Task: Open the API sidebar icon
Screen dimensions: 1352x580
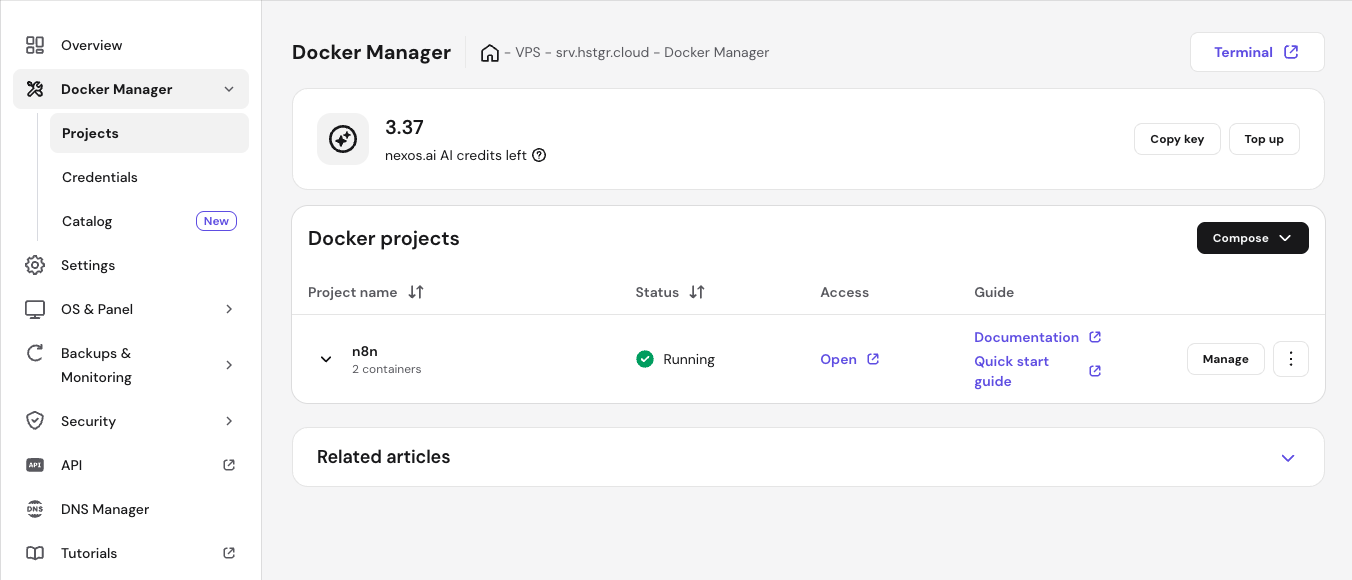Action: (x=35, y=465)
